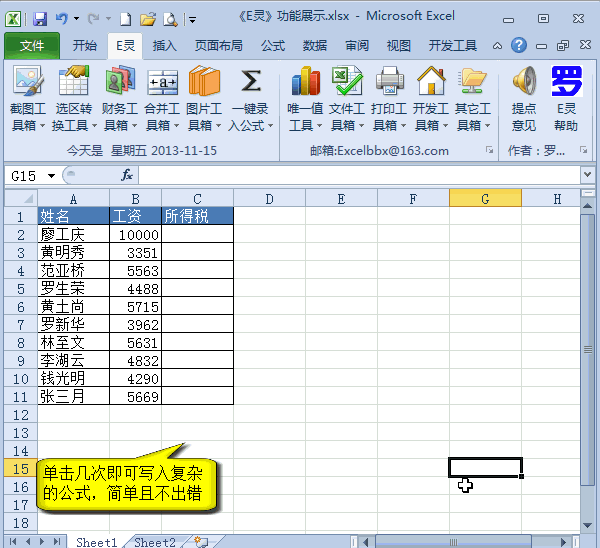
Task: Select cell B2 containing 10000
Action: pos(135,234)
